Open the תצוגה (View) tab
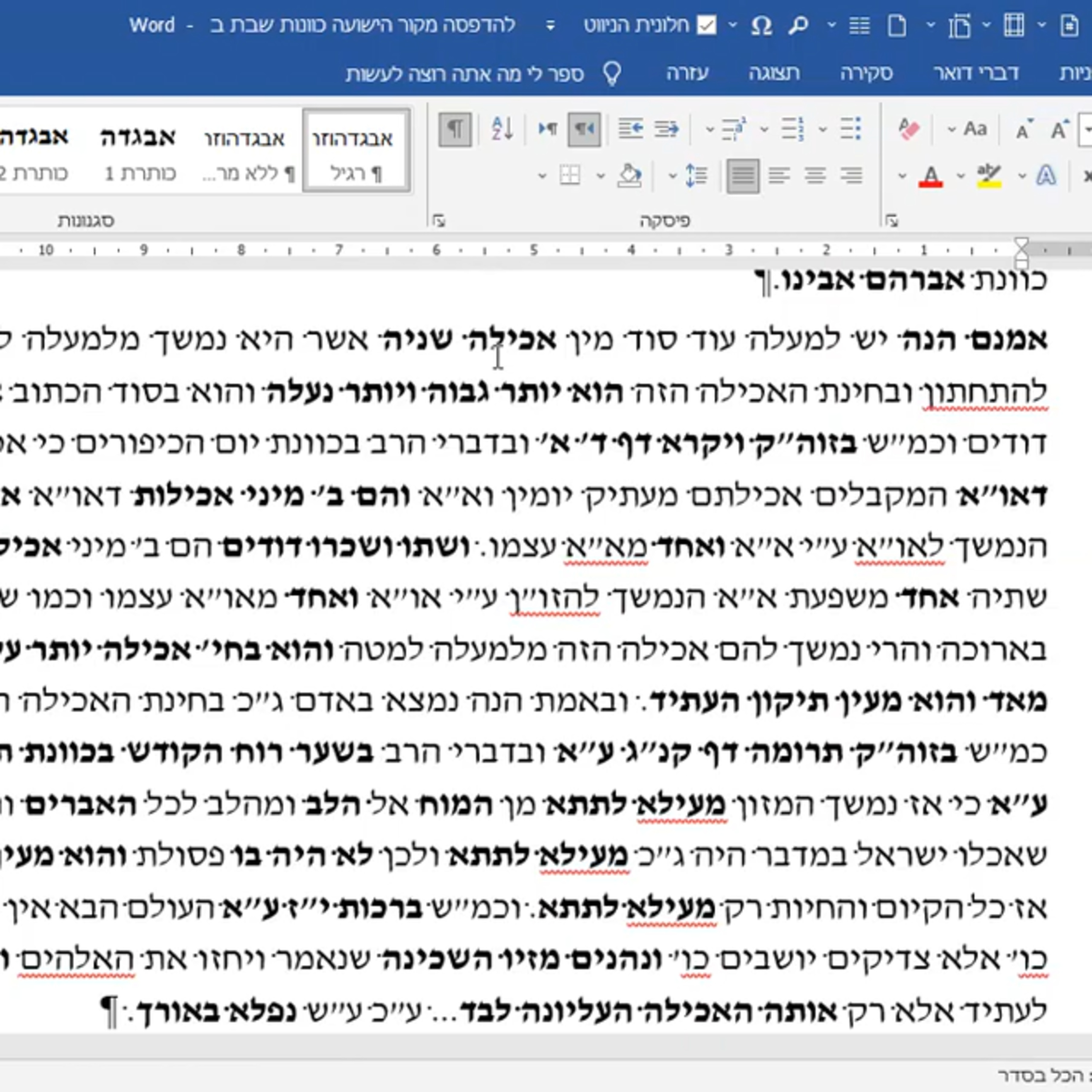1092x1092 pixels. 774,74
